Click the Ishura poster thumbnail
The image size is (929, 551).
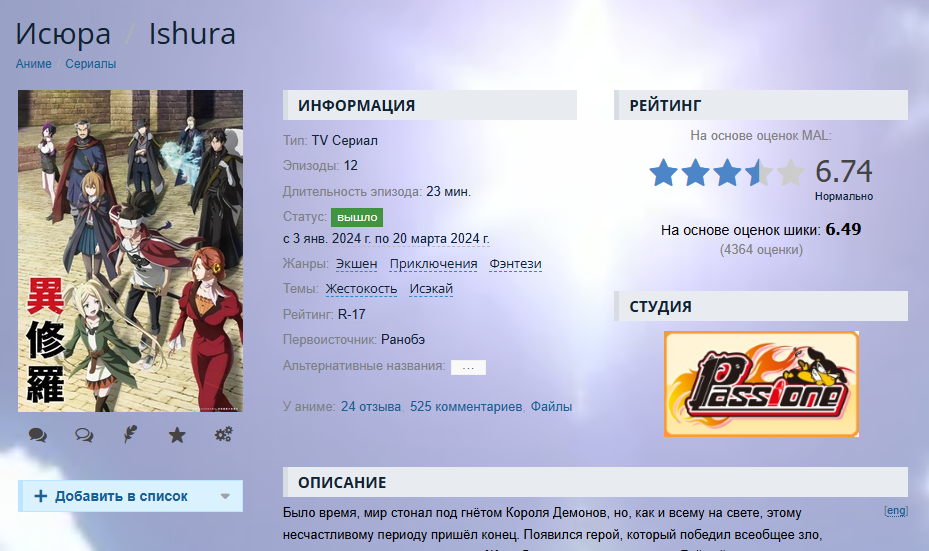130,251
